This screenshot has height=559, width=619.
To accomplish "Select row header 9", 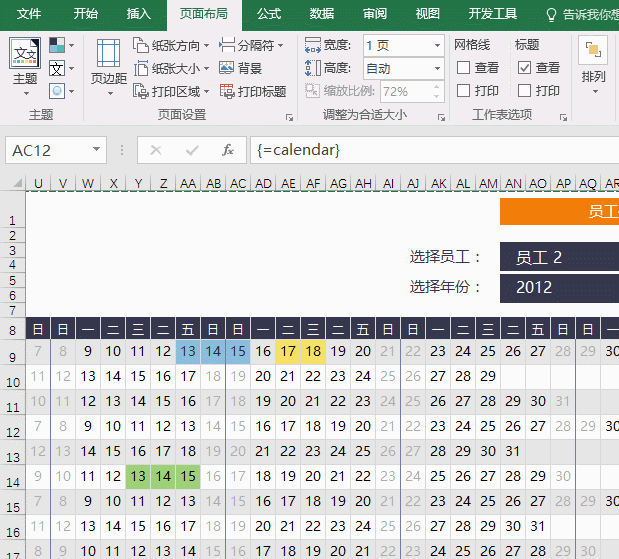I will pos(13,353).
